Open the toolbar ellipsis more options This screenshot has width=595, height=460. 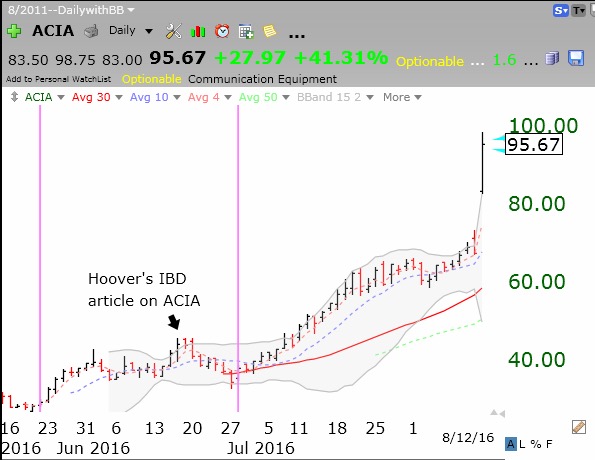(x=297, y=36)
